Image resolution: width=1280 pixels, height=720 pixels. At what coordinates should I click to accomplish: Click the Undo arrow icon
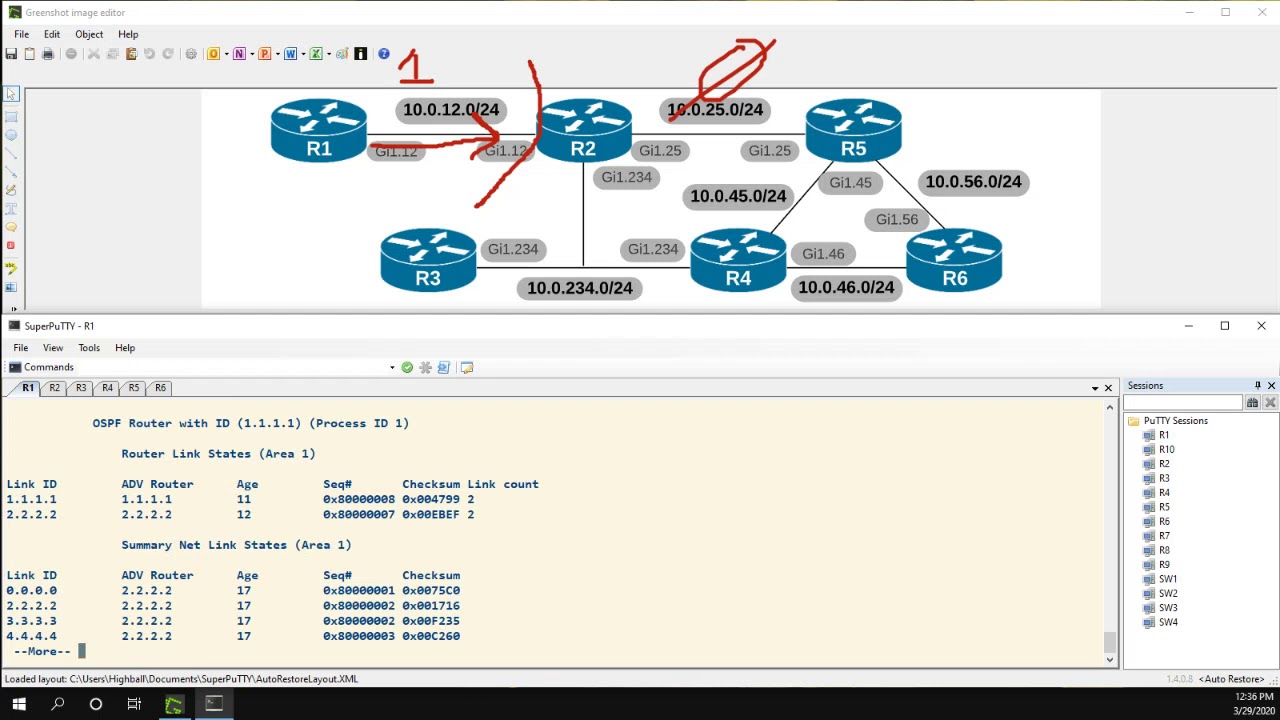(x=149, y=54)
